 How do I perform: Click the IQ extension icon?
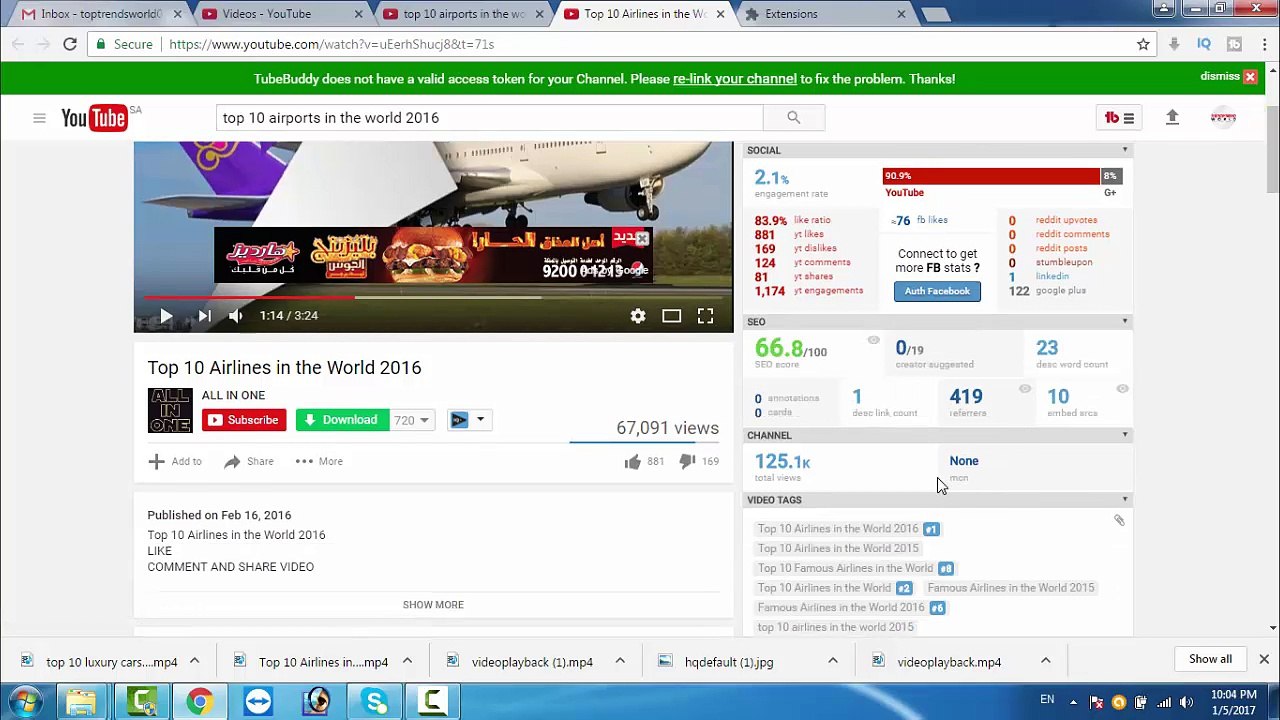point(1204,44)
